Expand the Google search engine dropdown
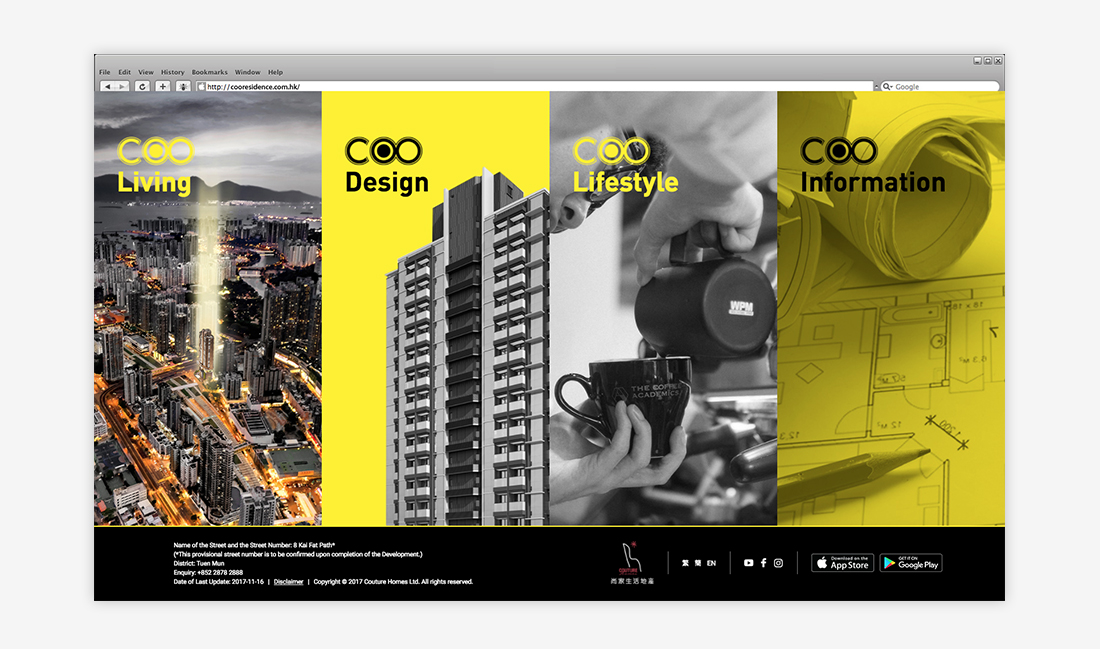 [887, 87]
